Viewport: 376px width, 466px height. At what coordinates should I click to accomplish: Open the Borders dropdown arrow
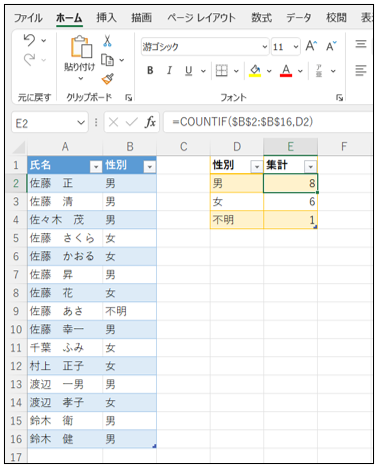click(x=236, y=71)
